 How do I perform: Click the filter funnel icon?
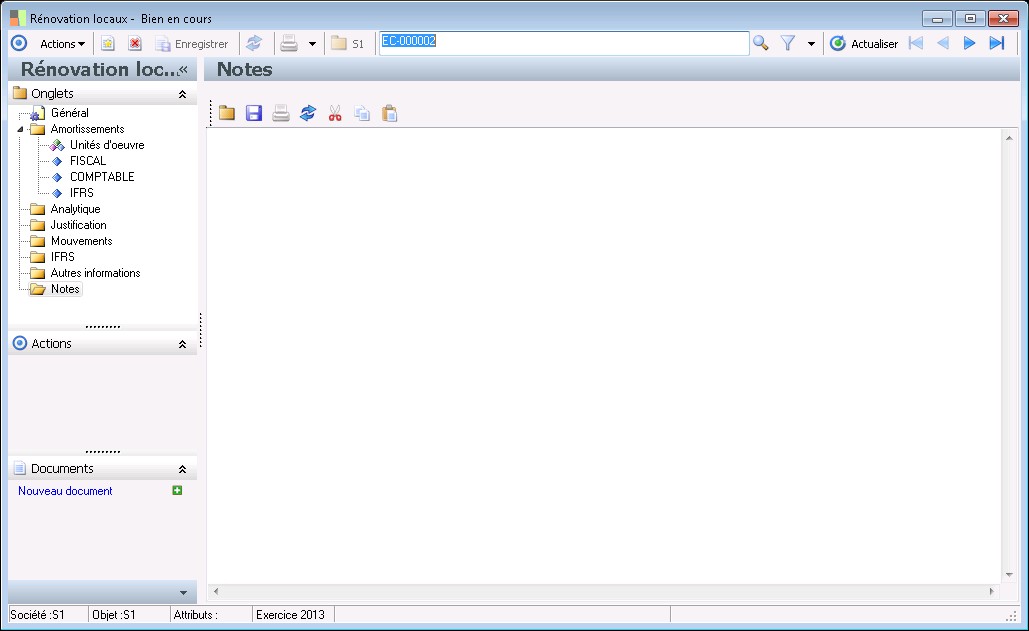(x=788, y=44)
